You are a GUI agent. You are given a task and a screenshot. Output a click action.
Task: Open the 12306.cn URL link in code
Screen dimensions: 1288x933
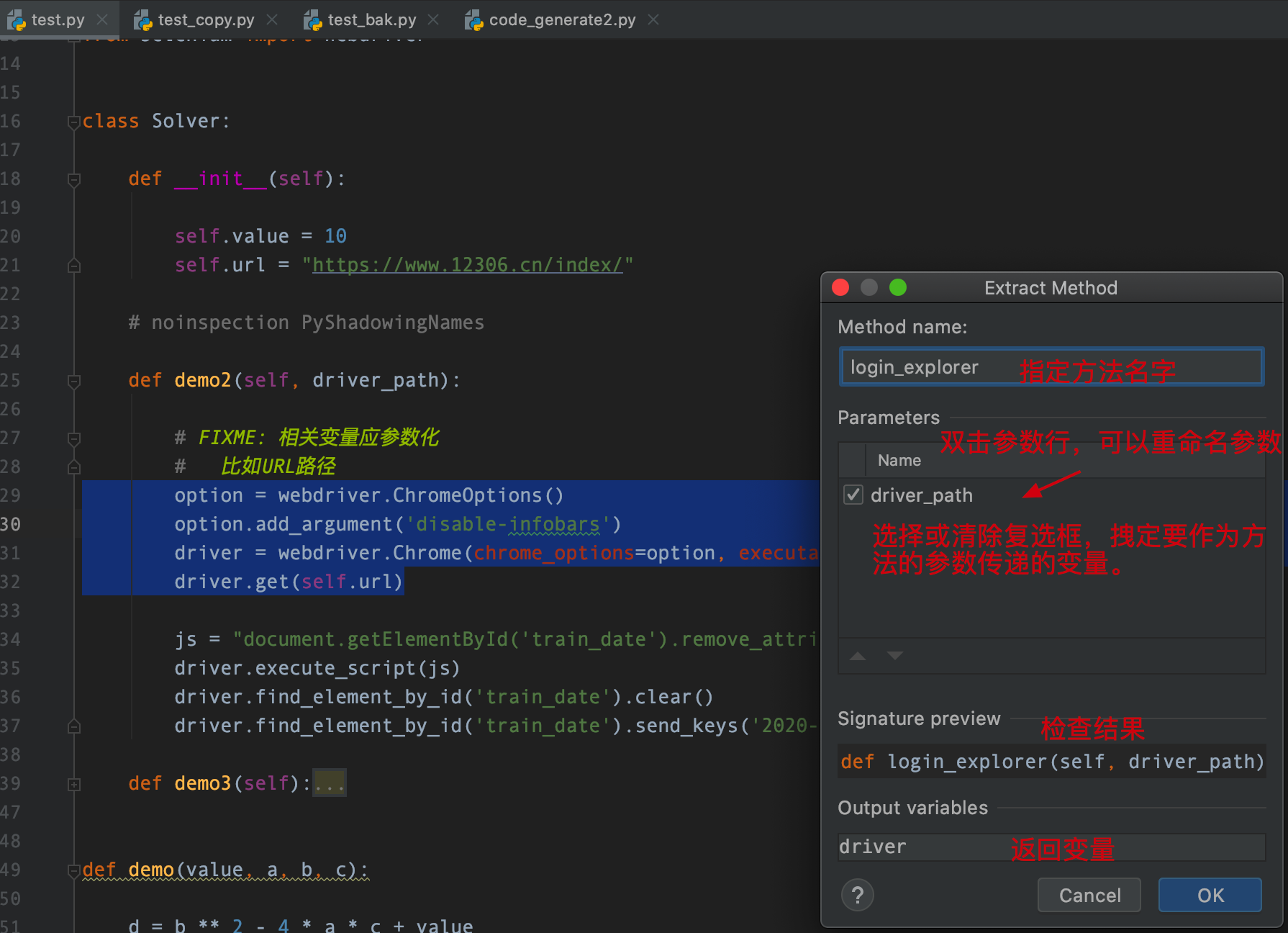467,265
